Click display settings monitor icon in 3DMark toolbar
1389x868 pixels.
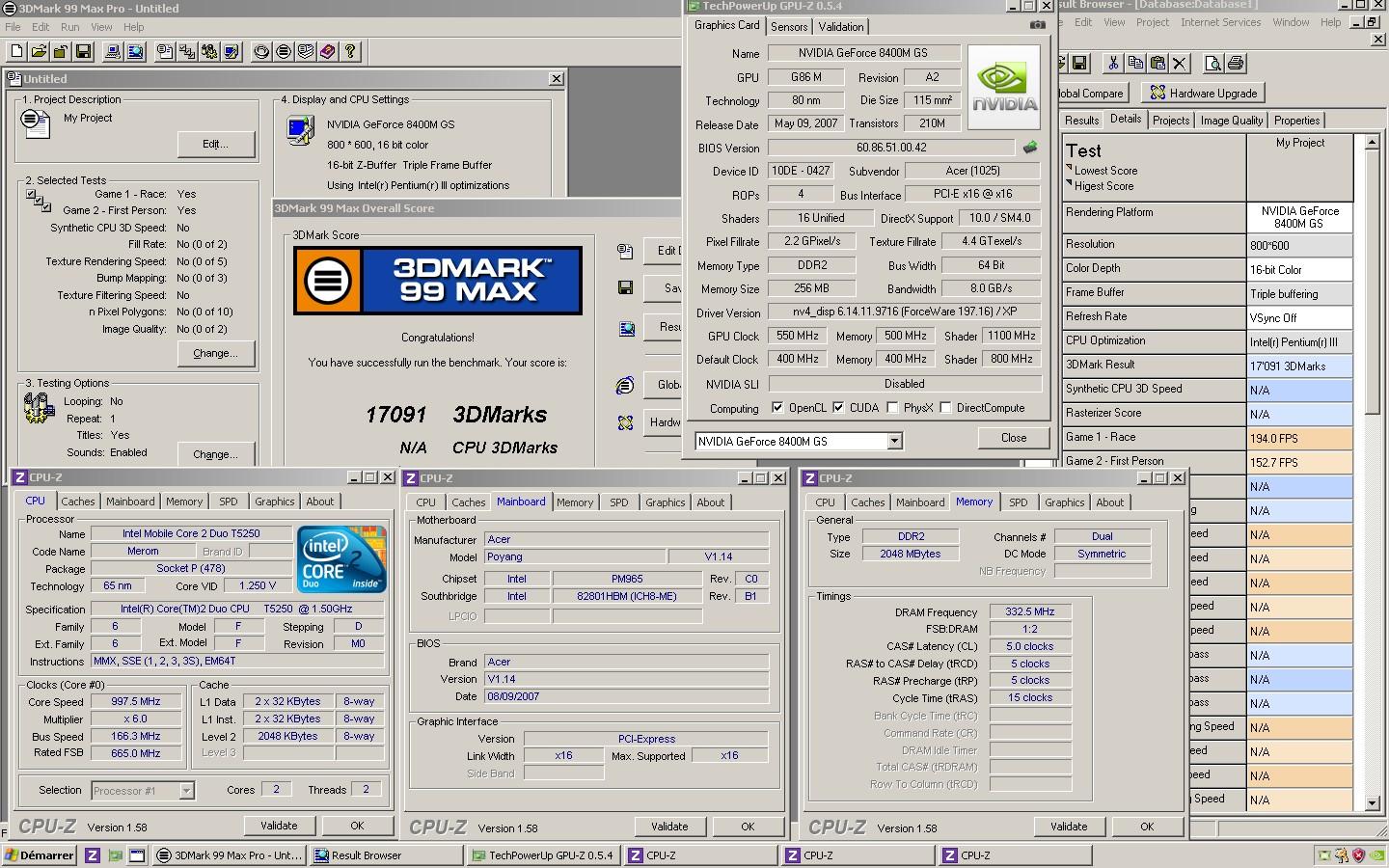(231, 51)
